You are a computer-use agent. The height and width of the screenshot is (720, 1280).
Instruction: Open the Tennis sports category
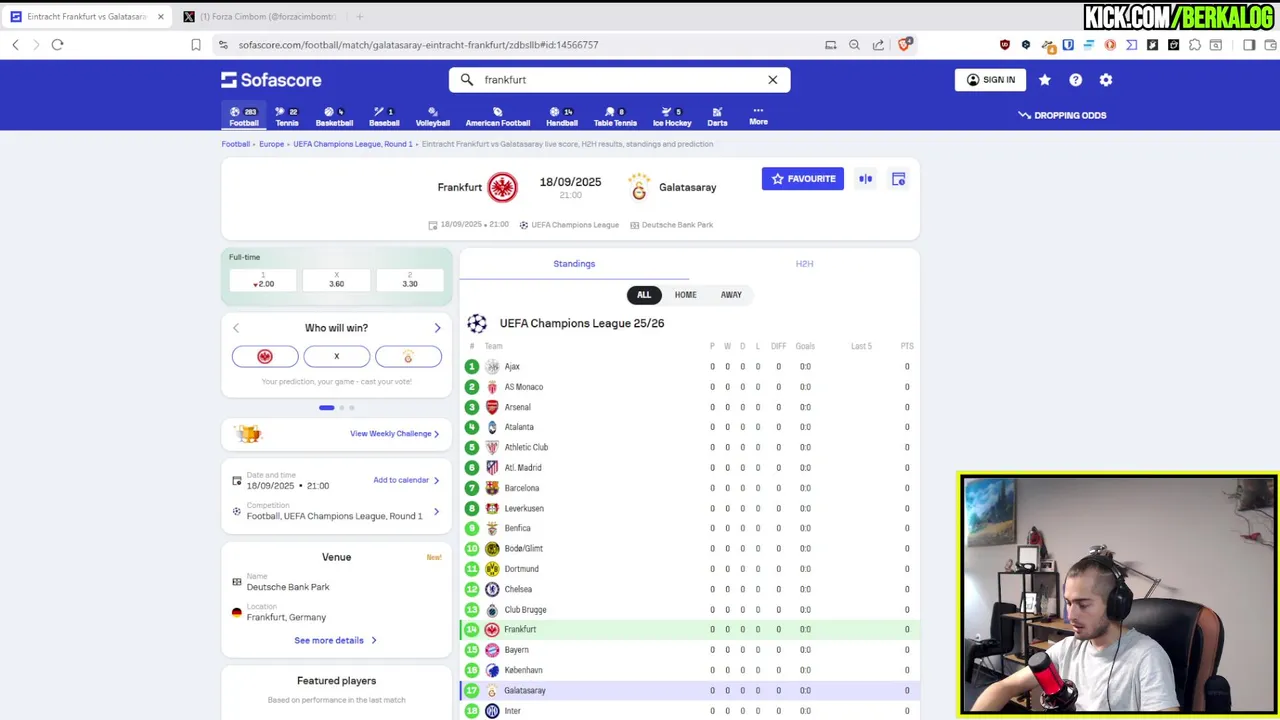click(x=287, y=117)
